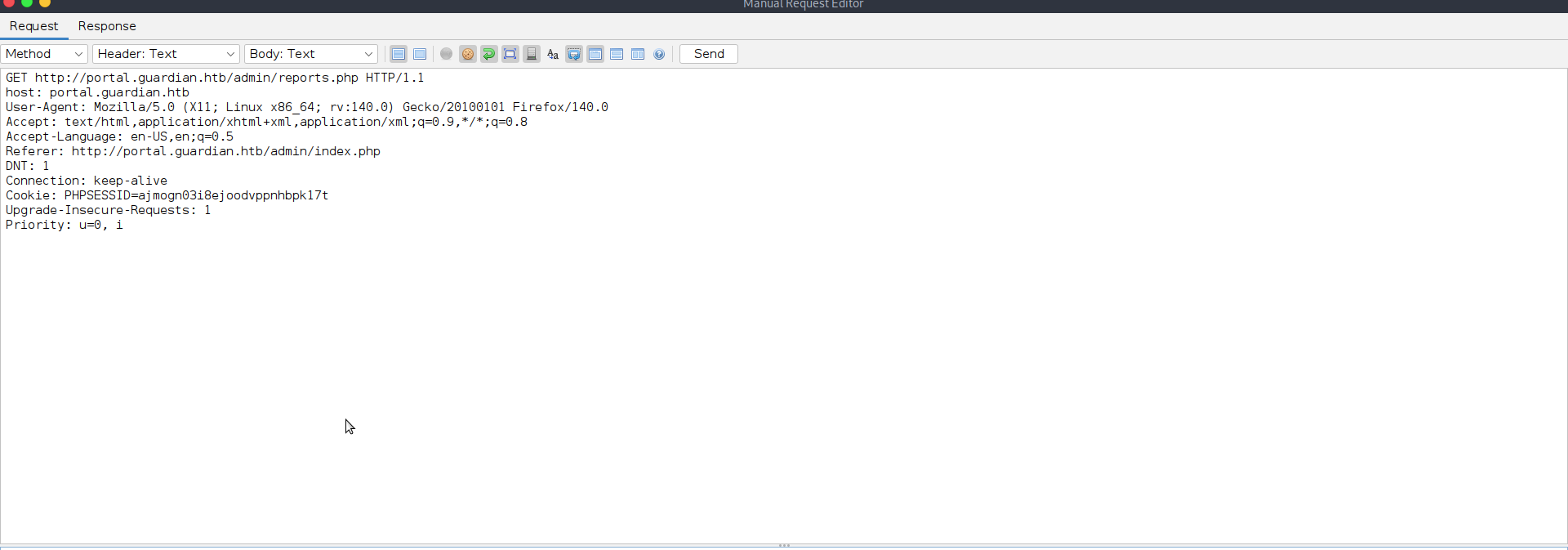The width and height of the screenshot is (1568, 550).
Task: Click the blue circular-arrow window icon
Action: [x=574, y=54]
